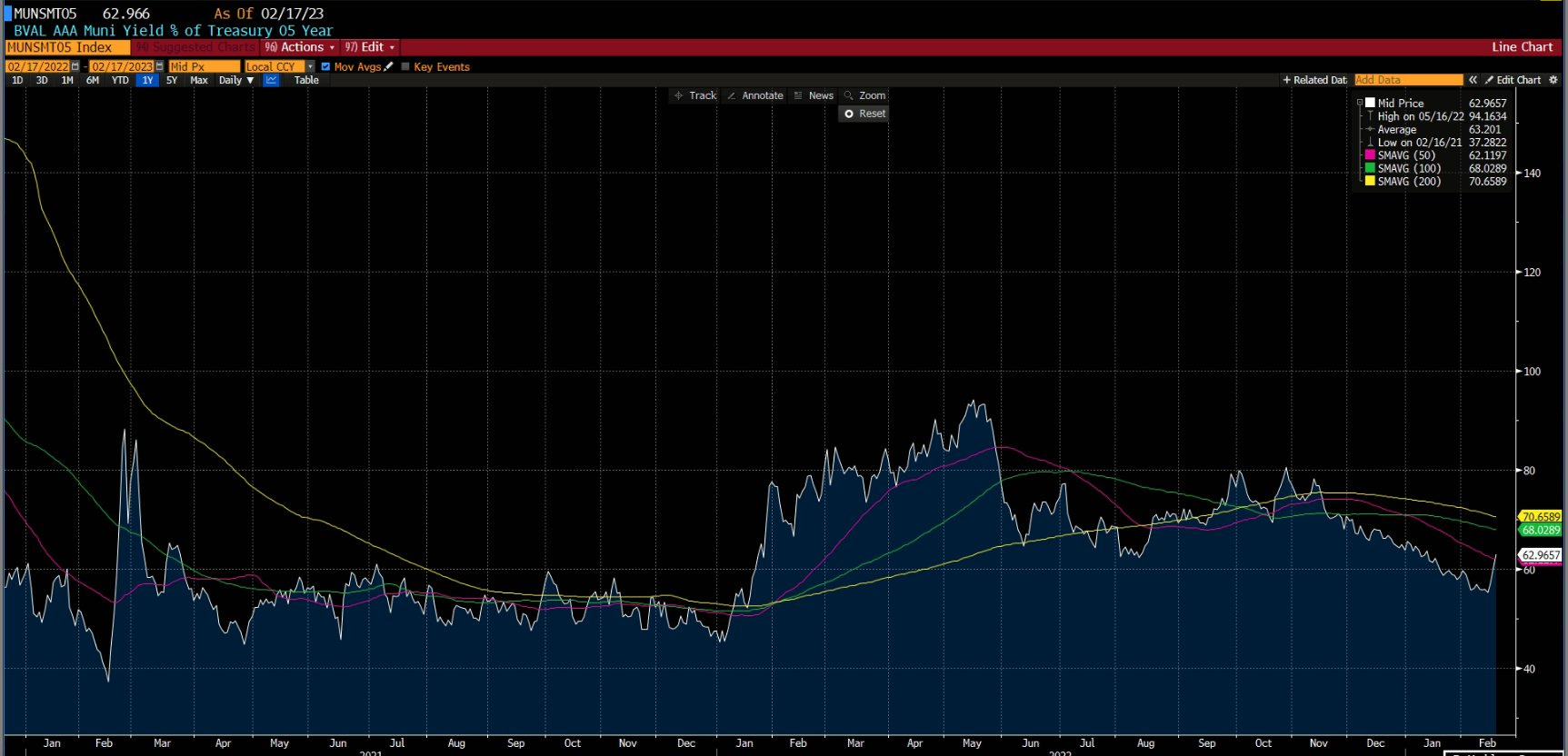The image size is (1568, 756).
Task: Click the yellow SMAVG (200) color swatch
Action: pos(1370,181)
